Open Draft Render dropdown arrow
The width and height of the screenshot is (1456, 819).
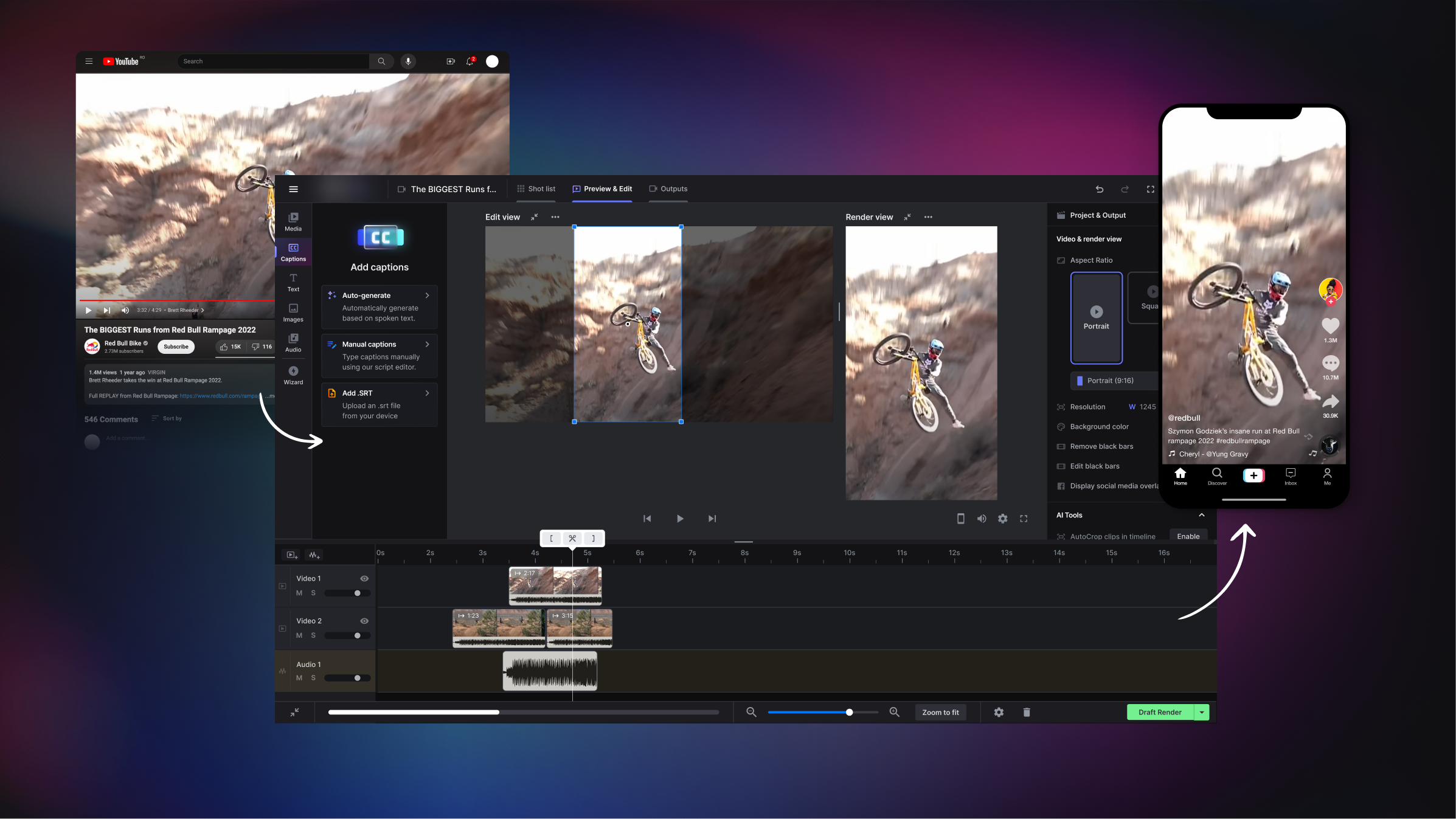[x=1202, y=712]
